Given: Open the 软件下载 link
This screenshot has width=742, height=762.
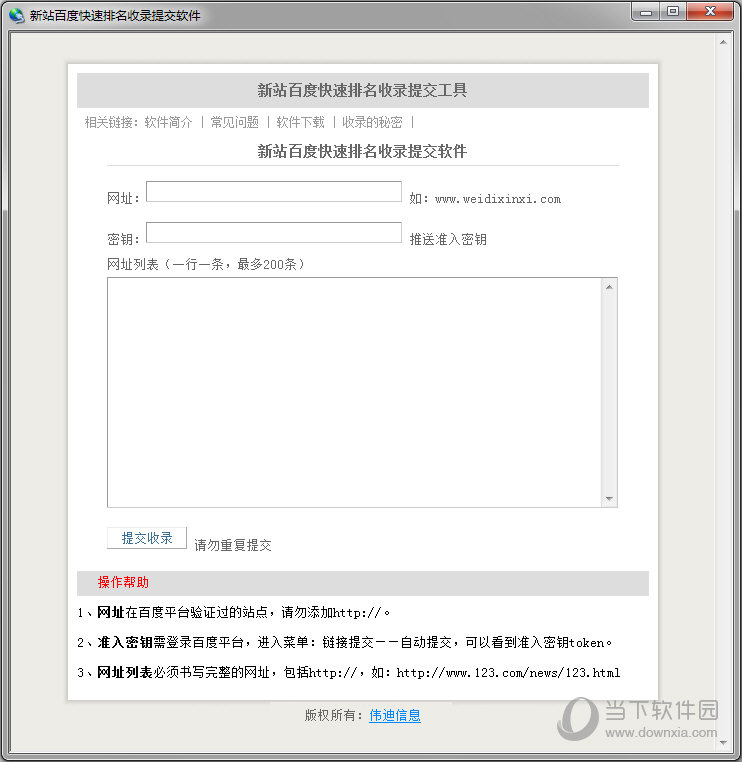Looking at the screenshot, I should (300, 122).
